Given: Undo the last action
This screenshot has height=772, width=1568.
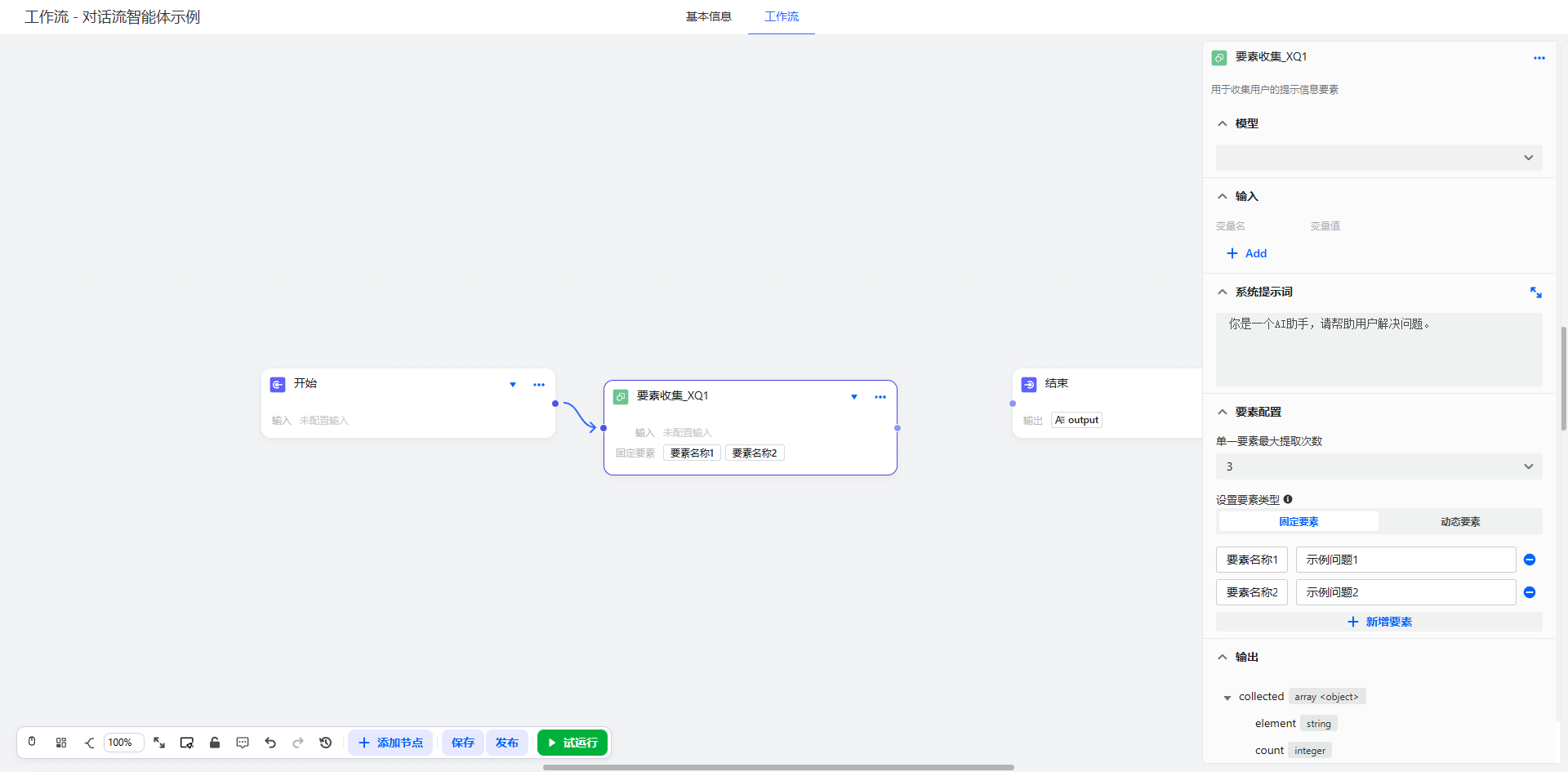Looking at the screenshot, I should pos(270,743).
